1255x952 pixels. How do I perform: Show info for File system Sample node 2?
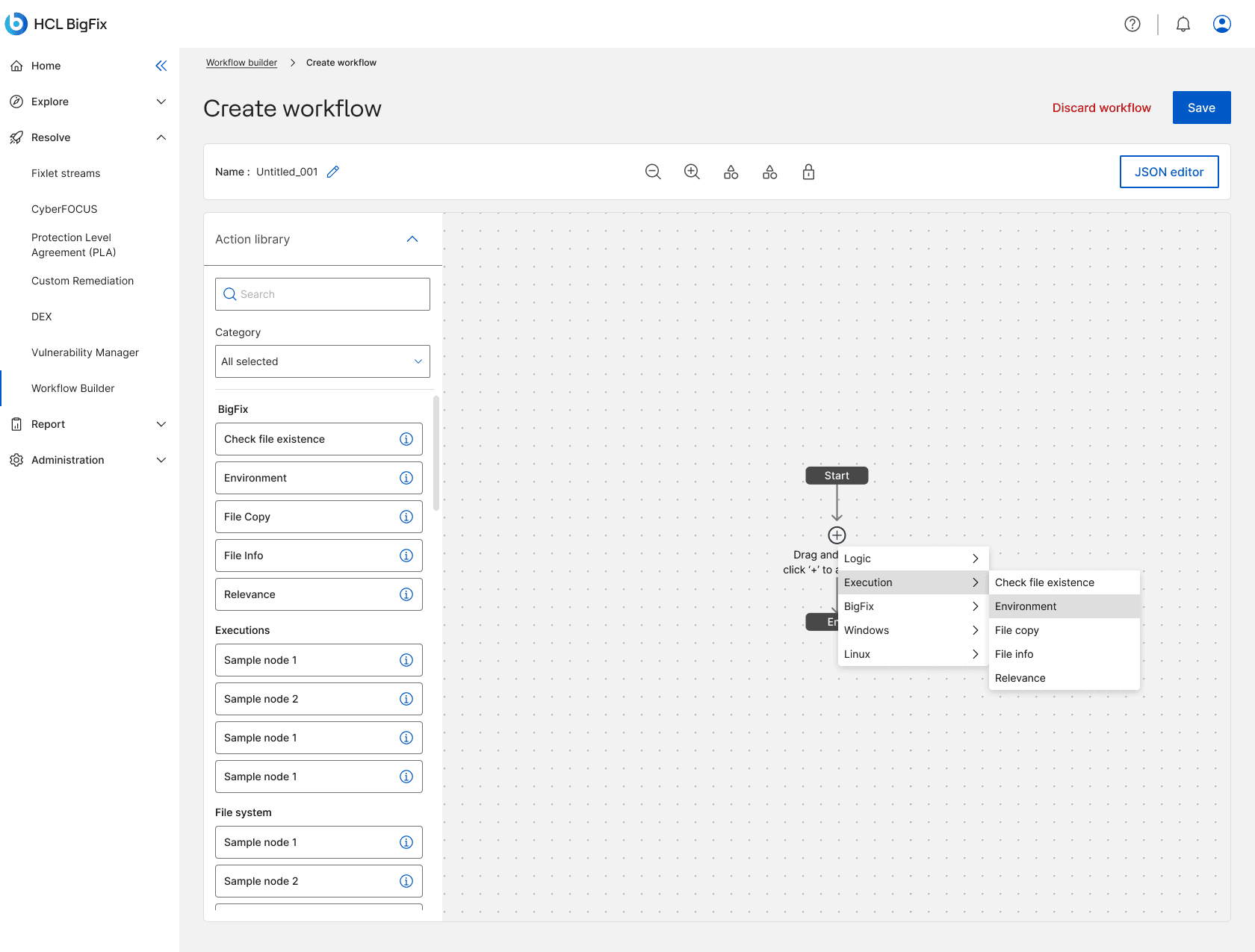click(x=406, y=881)
